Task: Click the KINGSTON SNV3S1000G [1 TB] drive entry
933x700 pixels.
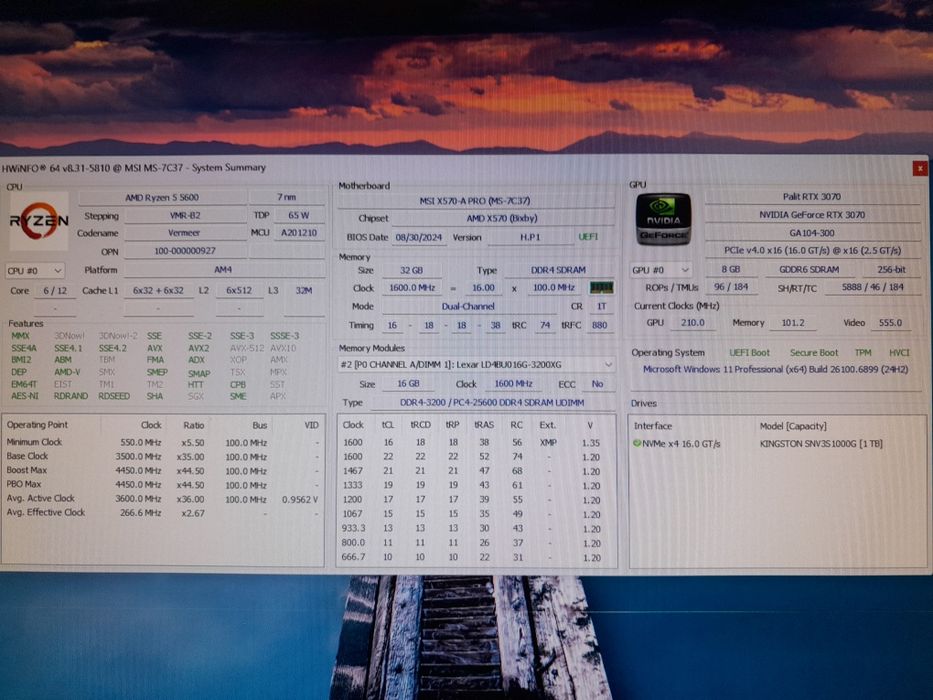Action: 821,444
